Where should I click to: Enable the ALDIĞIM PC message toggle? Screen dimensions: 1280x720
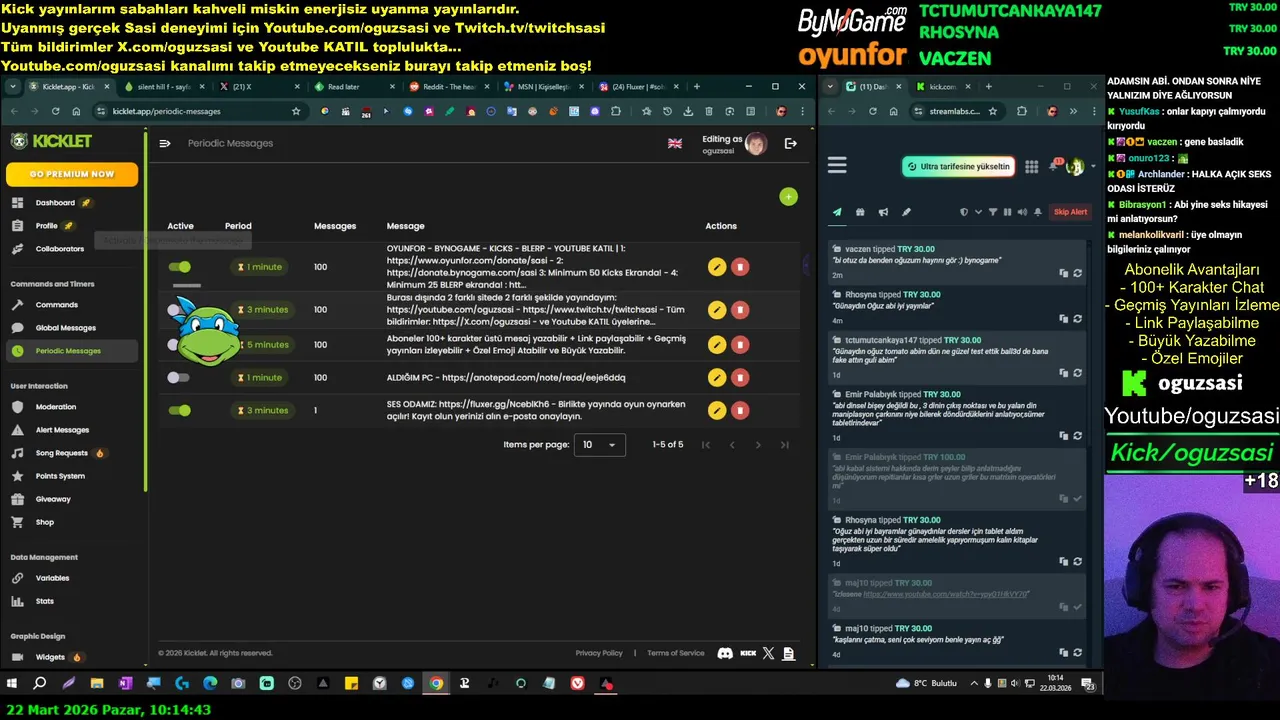coord(179,377)
